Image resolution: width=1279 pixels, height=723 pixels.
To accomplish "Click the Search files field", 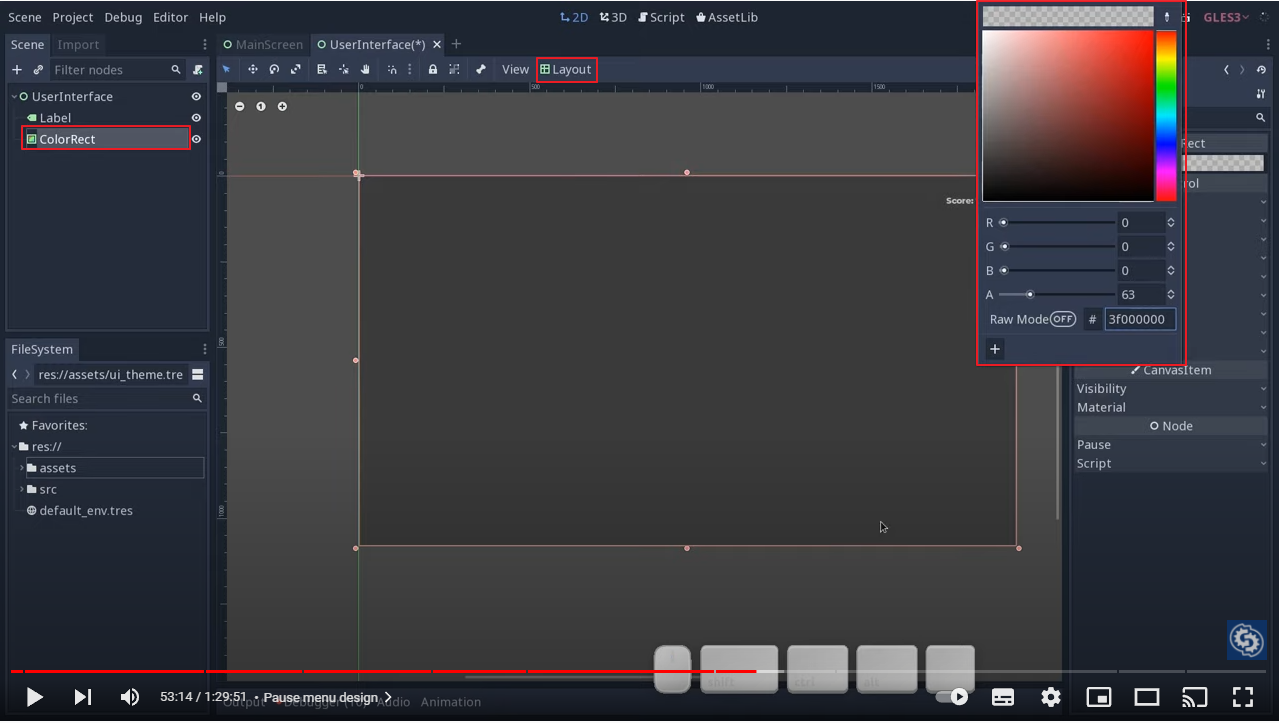I will pos(106,398).
